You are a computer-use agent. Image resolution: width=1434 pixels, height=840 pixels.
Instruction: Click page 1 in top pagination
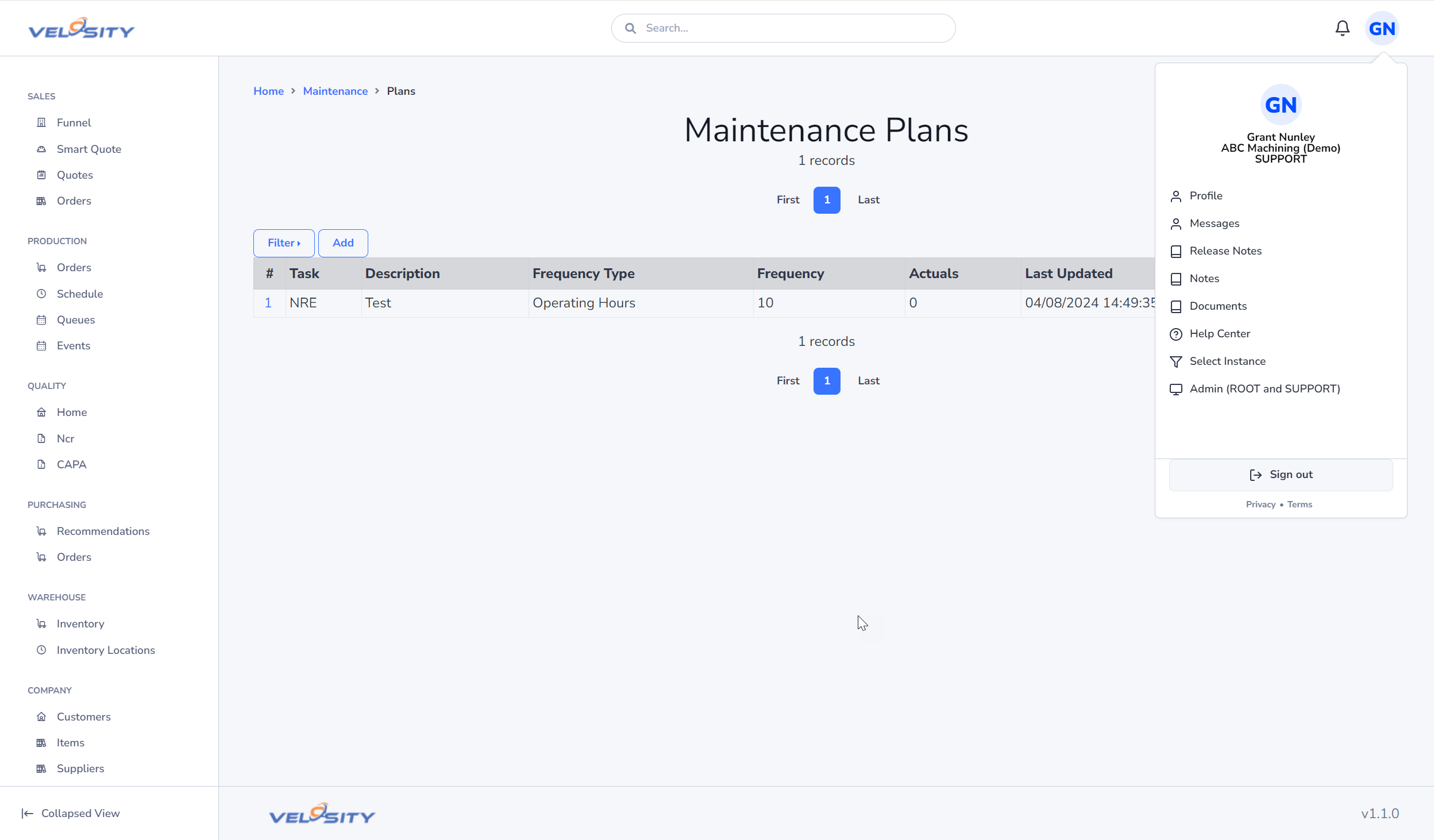pyautogui.click(x=827, y=200)
